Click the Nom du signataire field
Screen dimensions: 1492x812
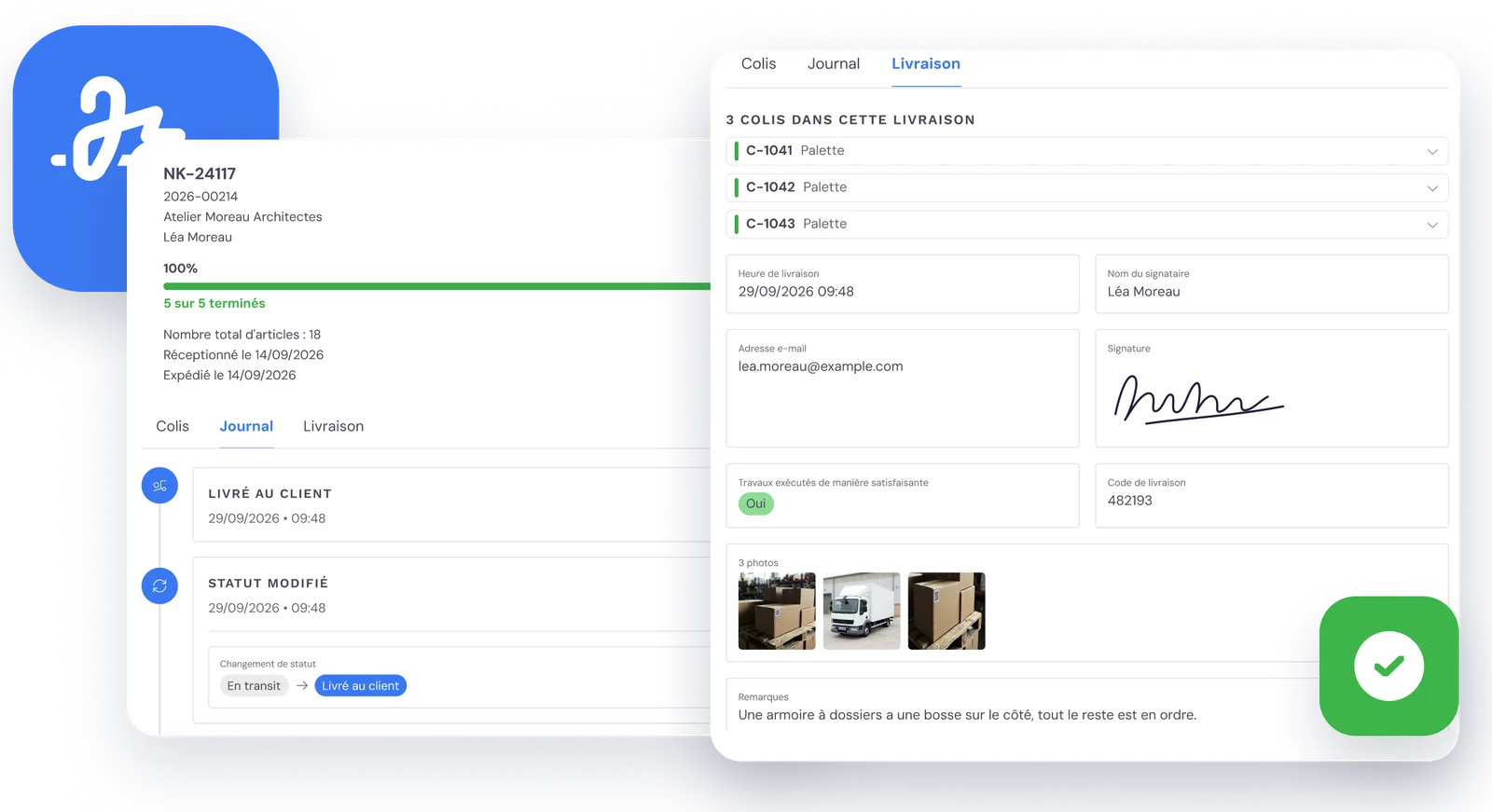tap(1272, 284)
